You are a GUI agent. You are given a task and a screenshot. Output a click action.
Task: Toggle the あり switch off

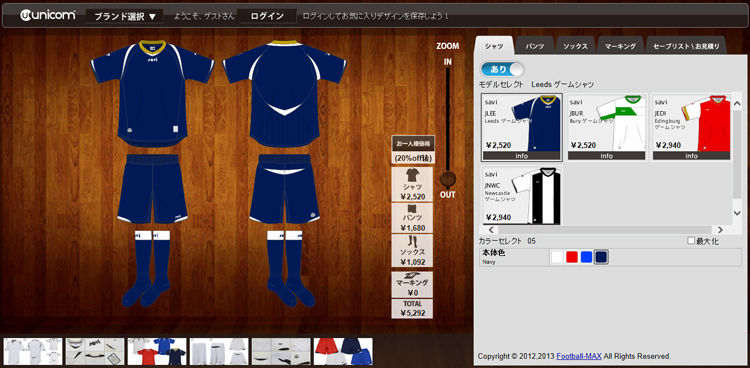point(502,69)
